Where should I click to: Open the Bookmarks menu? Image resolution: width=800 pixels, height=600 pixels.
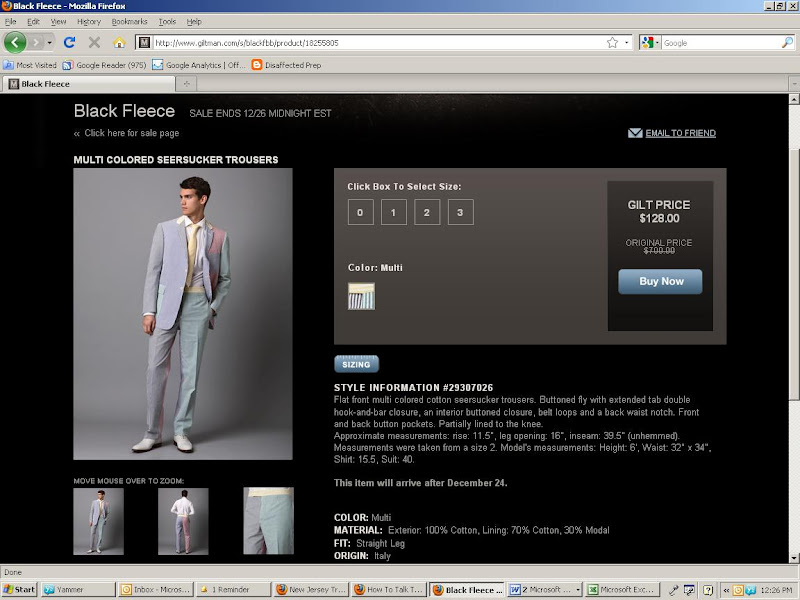[129, 21]
